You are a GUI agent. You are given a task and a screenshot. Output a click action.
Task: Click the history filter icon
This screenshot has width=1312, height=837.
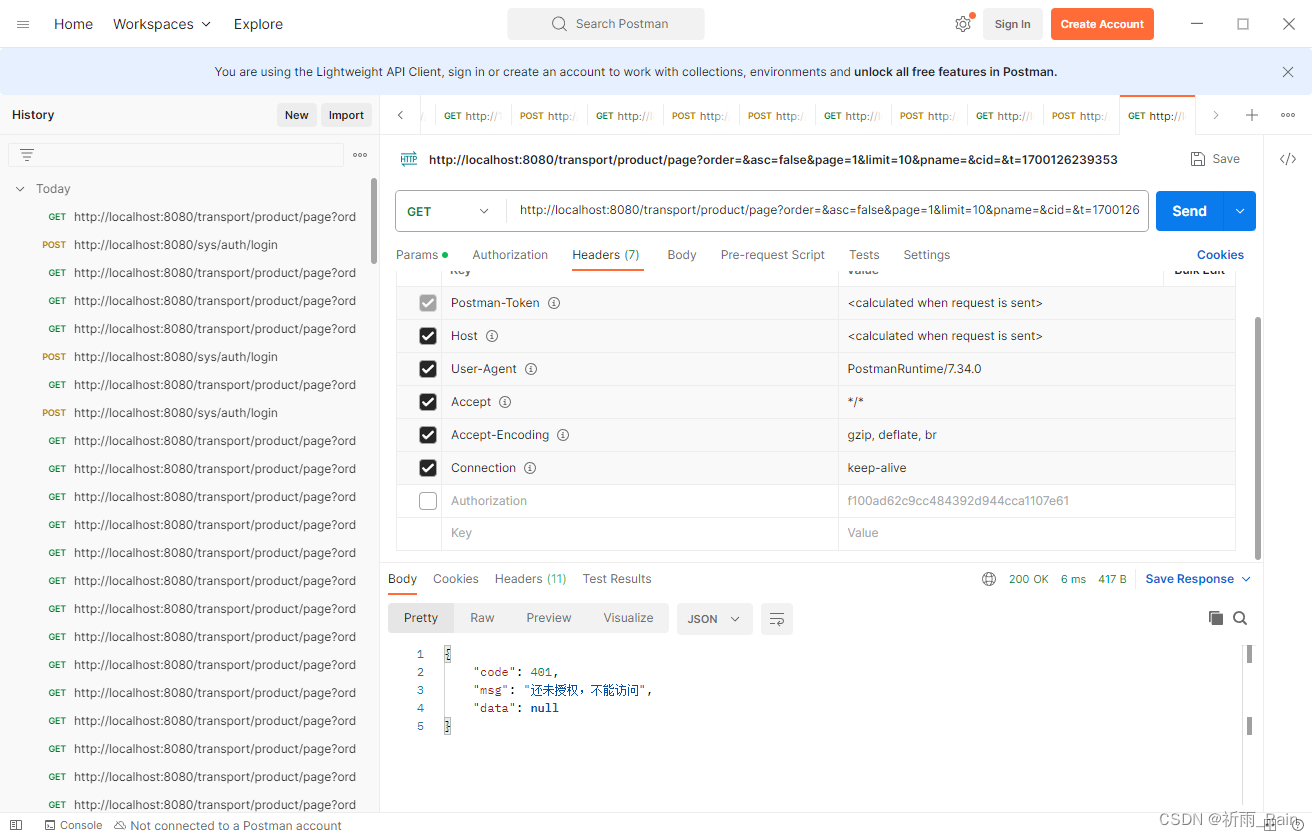point(27,155)
